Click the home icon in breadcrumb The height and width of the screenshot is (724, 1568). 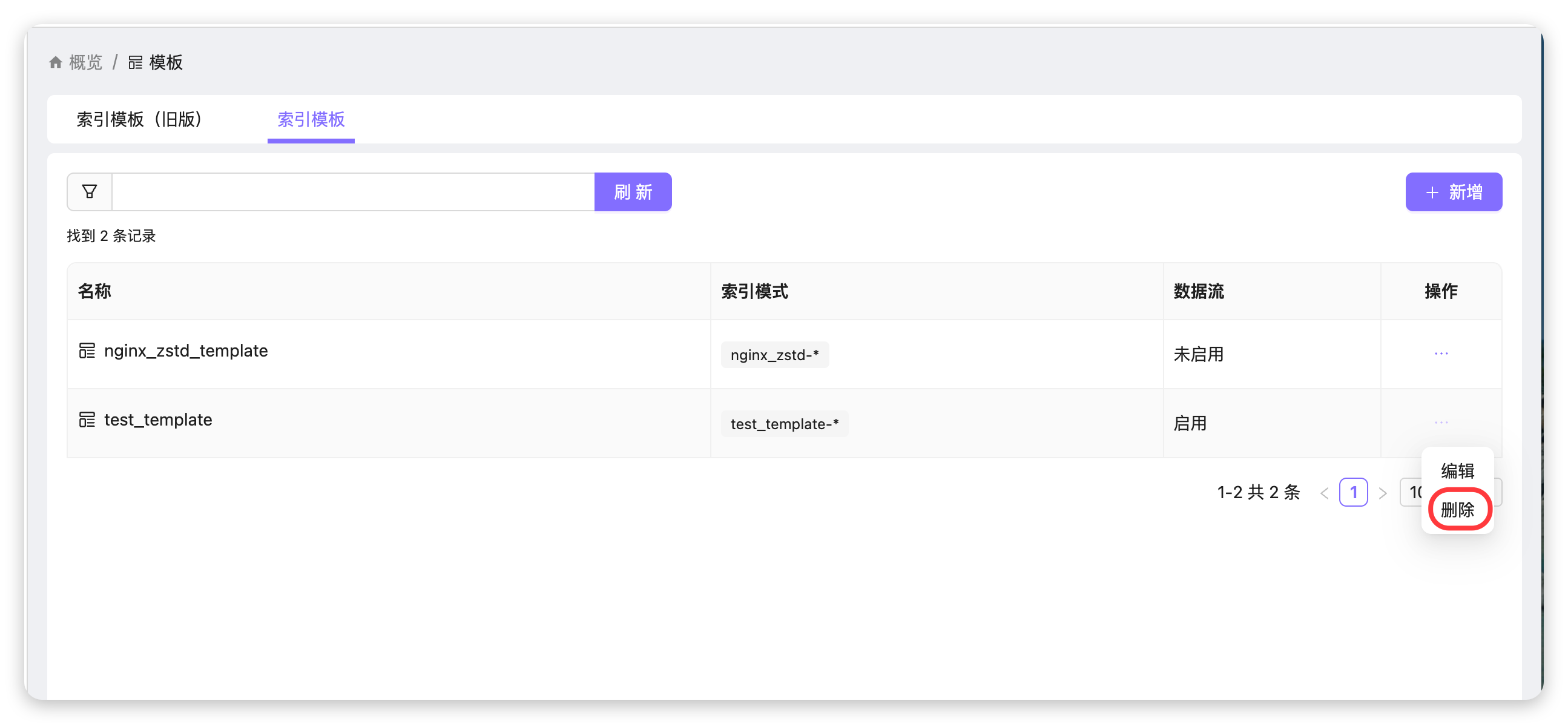55,62
